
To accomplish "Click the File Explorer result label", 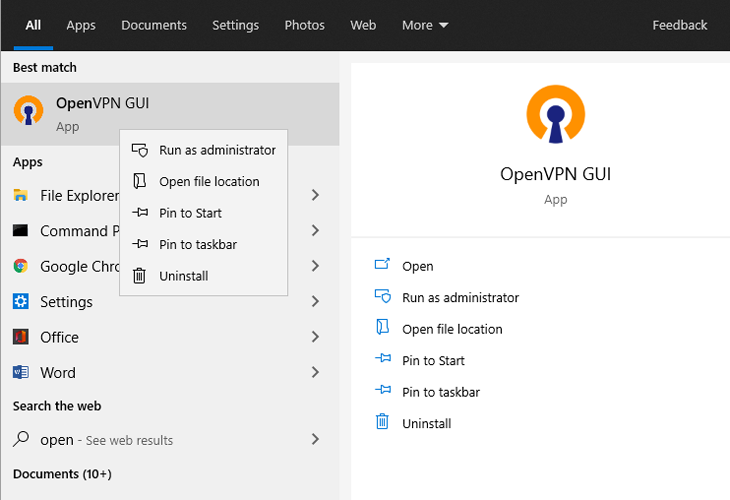I will point(80,196).
